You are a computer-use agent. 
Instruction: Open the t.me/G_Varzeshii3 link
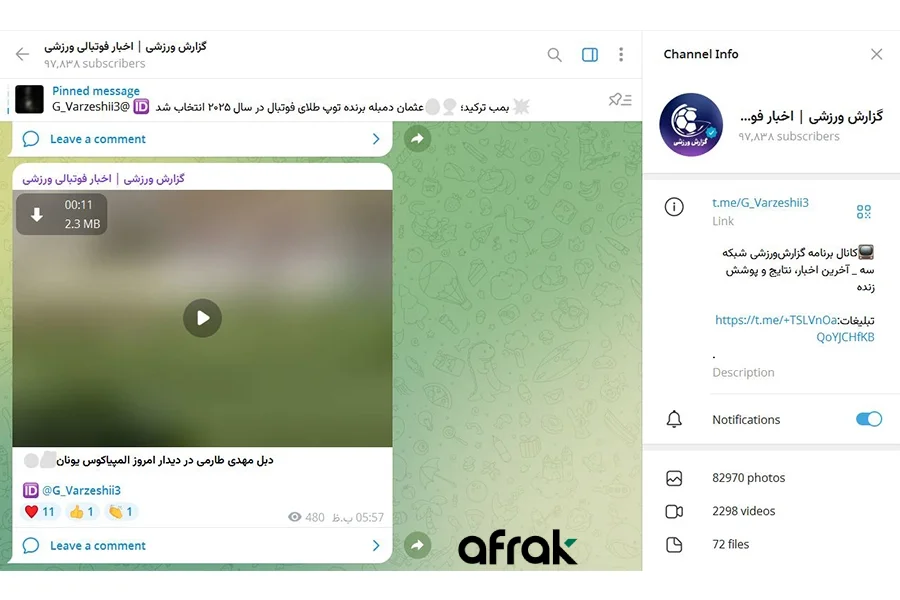click(x=760, y=203)
